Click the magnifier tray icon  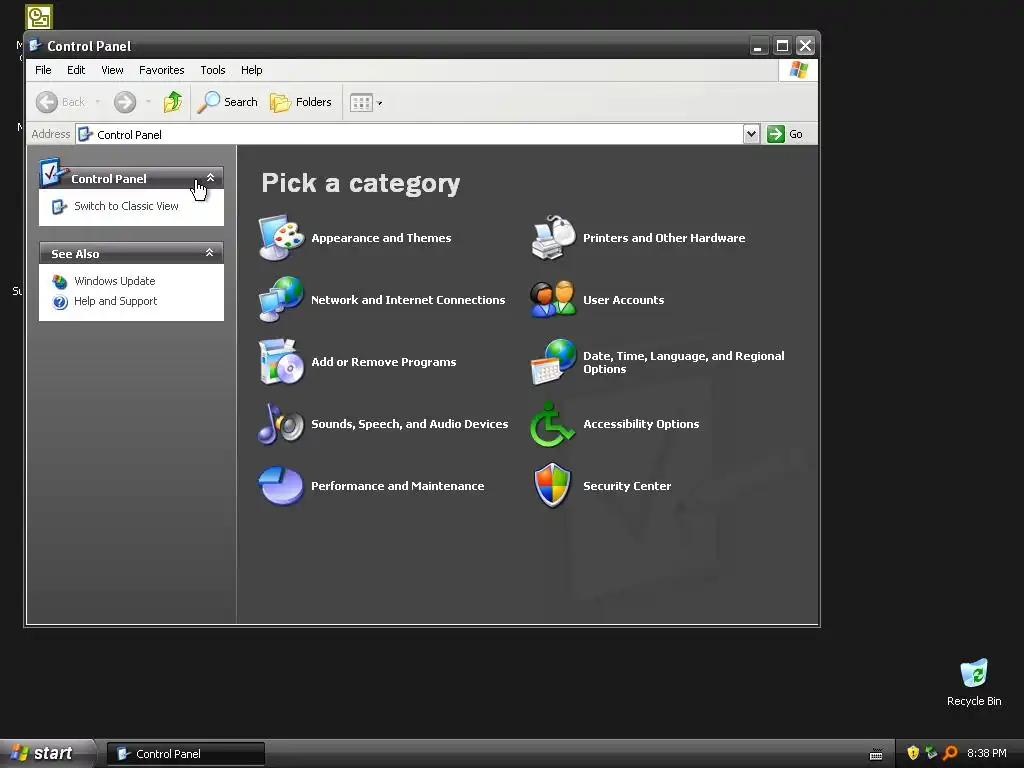[950, 753]
